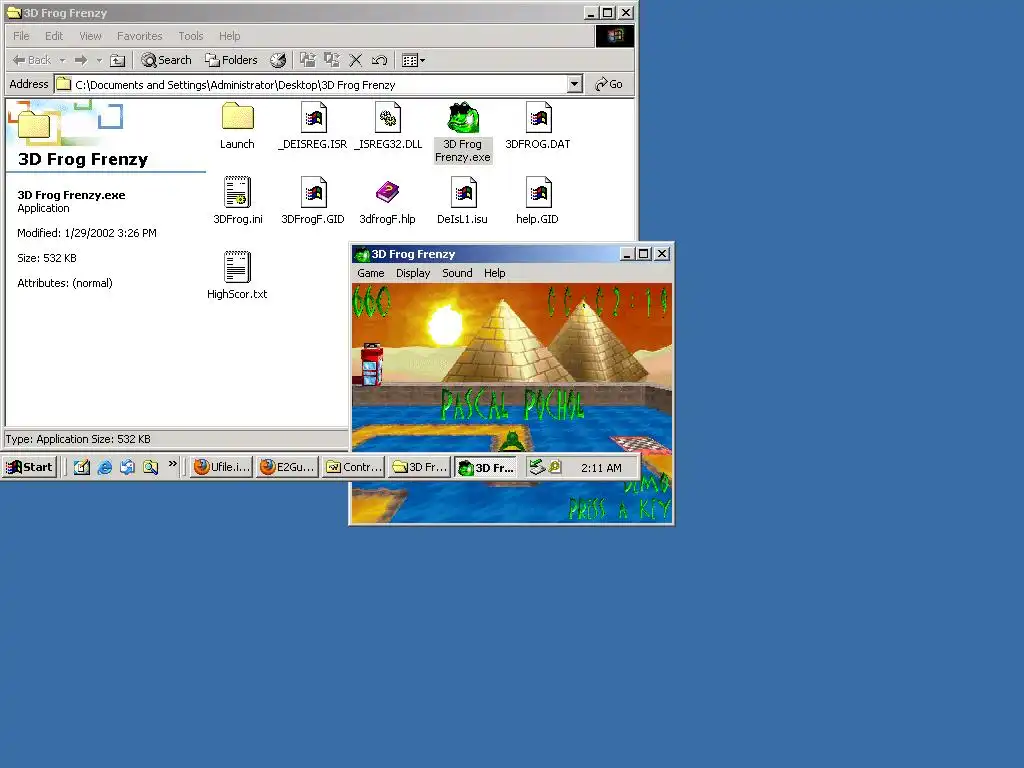The height and width of the screenshot is (768, 1024).
Task: Click the Folders toolbar button
Action: tap(231, 61)
